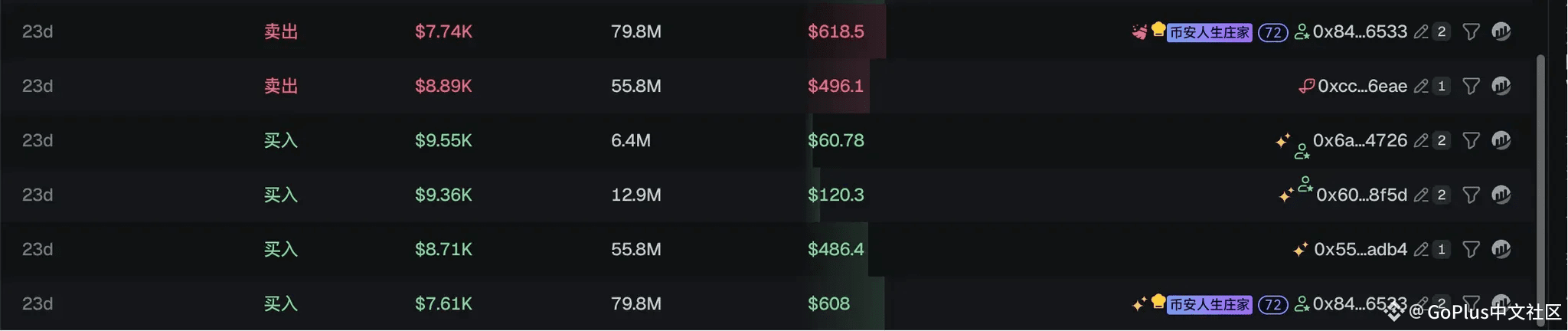Image resolution: width=1568 pixels, height=331 pixels.
Task: Open chart icon for 0x6a...4726 row
Action: [x=1501, y=140]
